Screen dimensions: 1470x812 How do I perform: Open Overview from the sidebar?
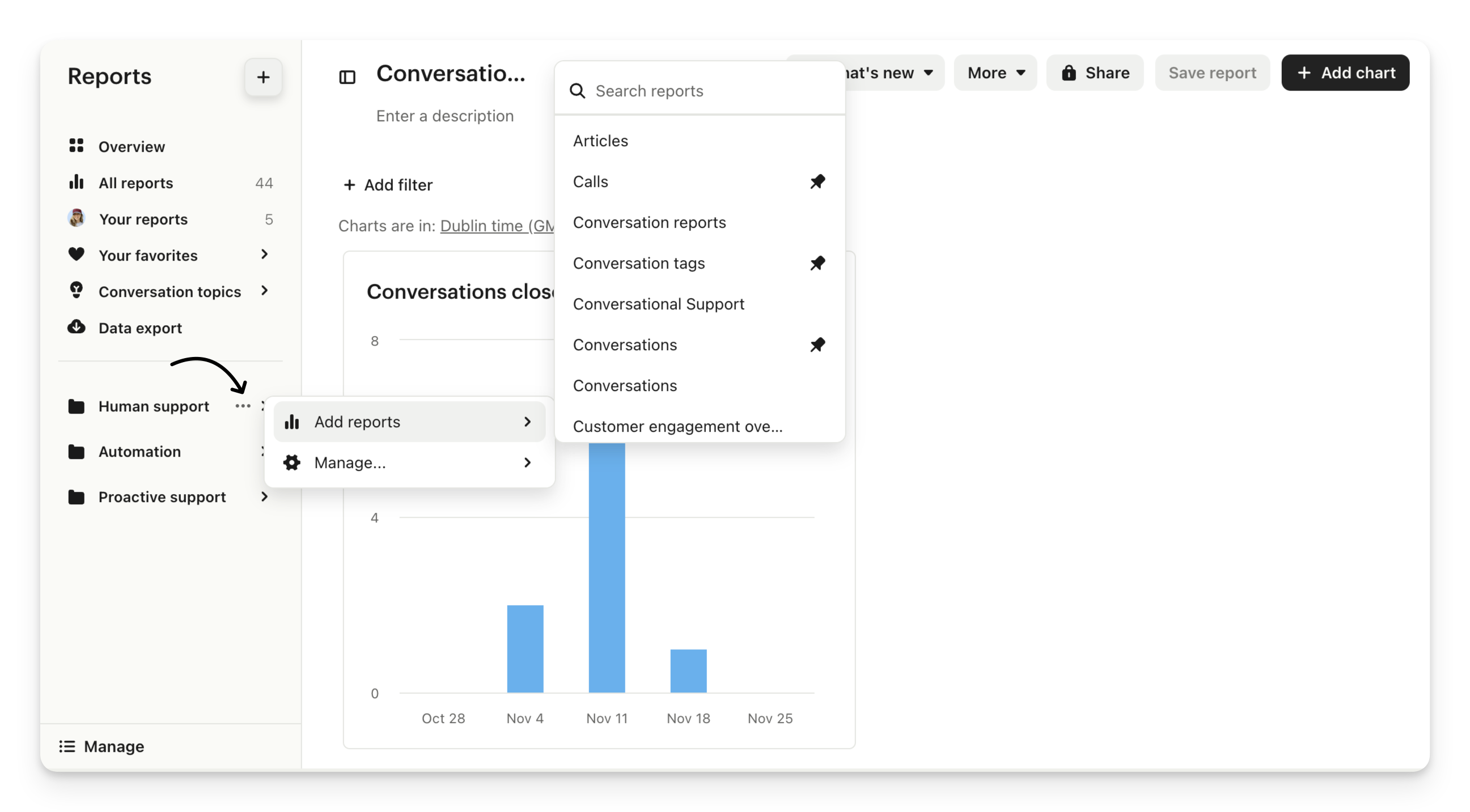[132, 147]
